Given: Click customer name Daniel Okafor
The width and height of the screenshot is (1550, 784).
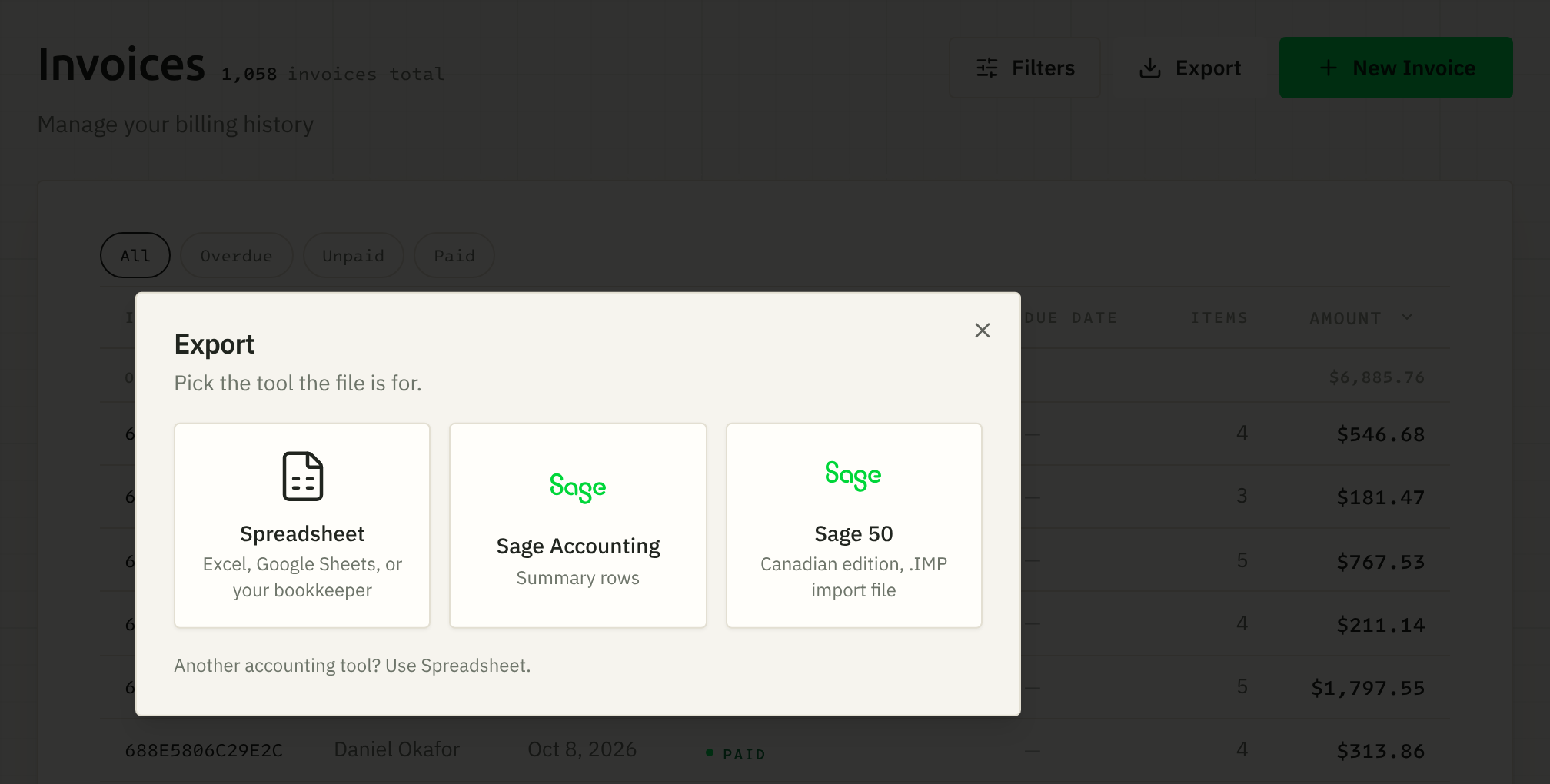Looking at the screenshot, I should pos(397,749).
